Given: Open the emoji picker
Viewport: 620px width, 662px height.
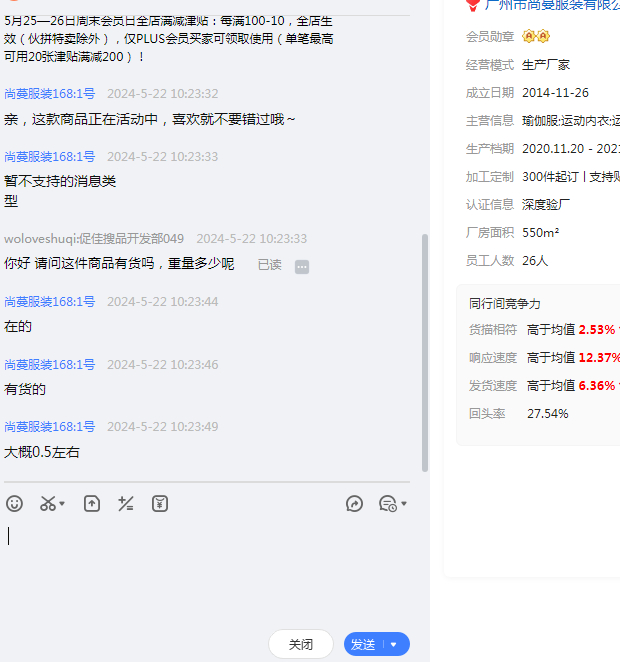Looking at the screenshot, I should (14, 504).
